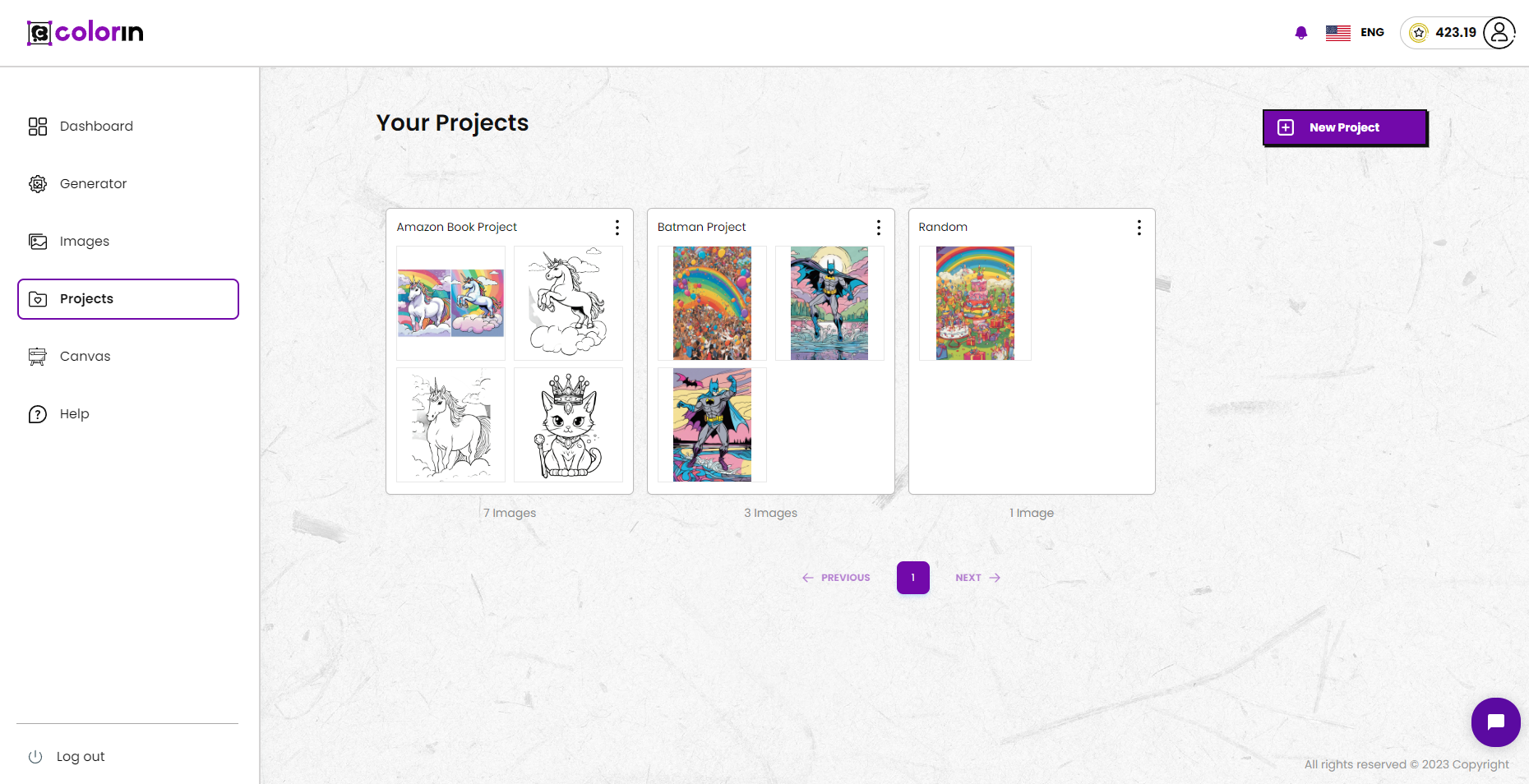Open the user profile avatar

1499,33
